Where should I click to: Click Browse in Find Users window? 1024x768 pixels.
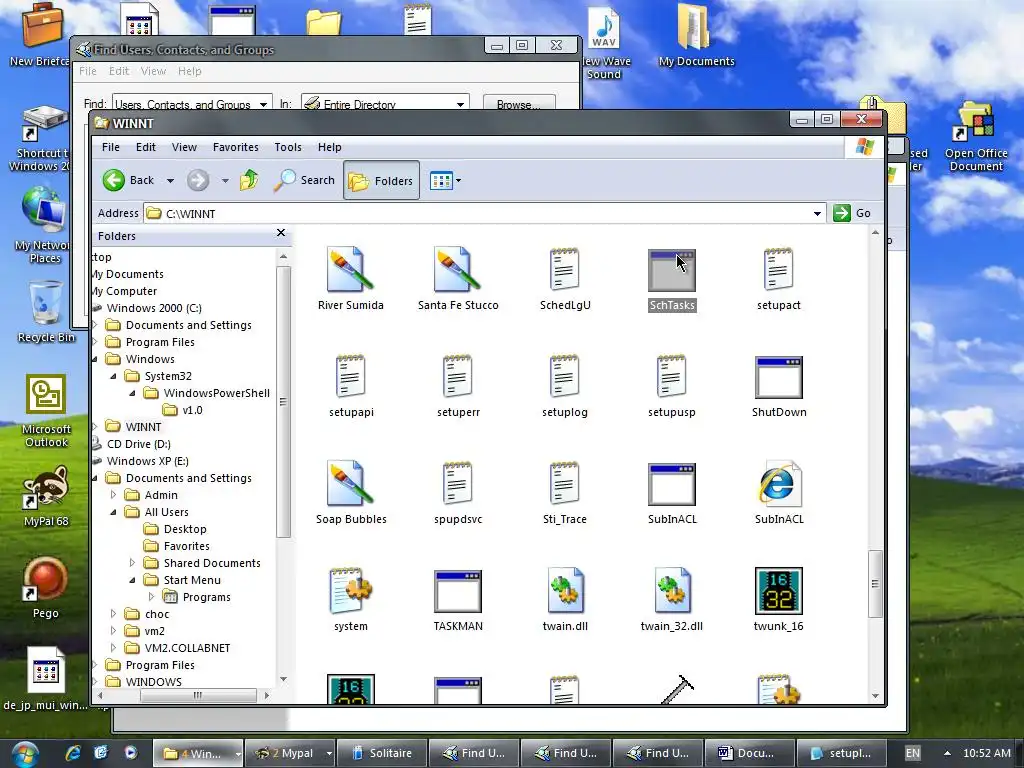coord(519,104)
